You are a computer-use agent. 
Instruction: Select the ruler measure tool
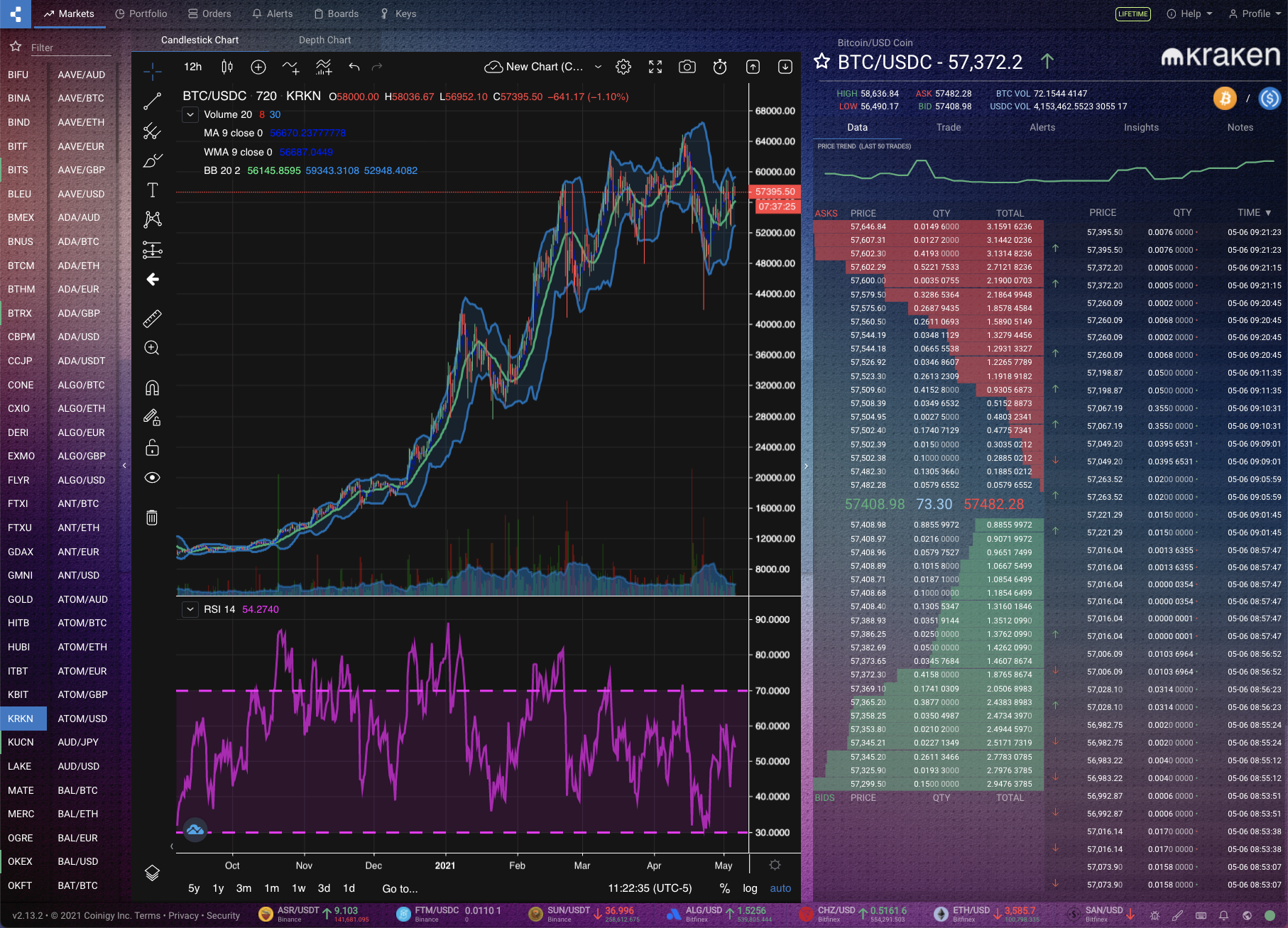(152, 319)
